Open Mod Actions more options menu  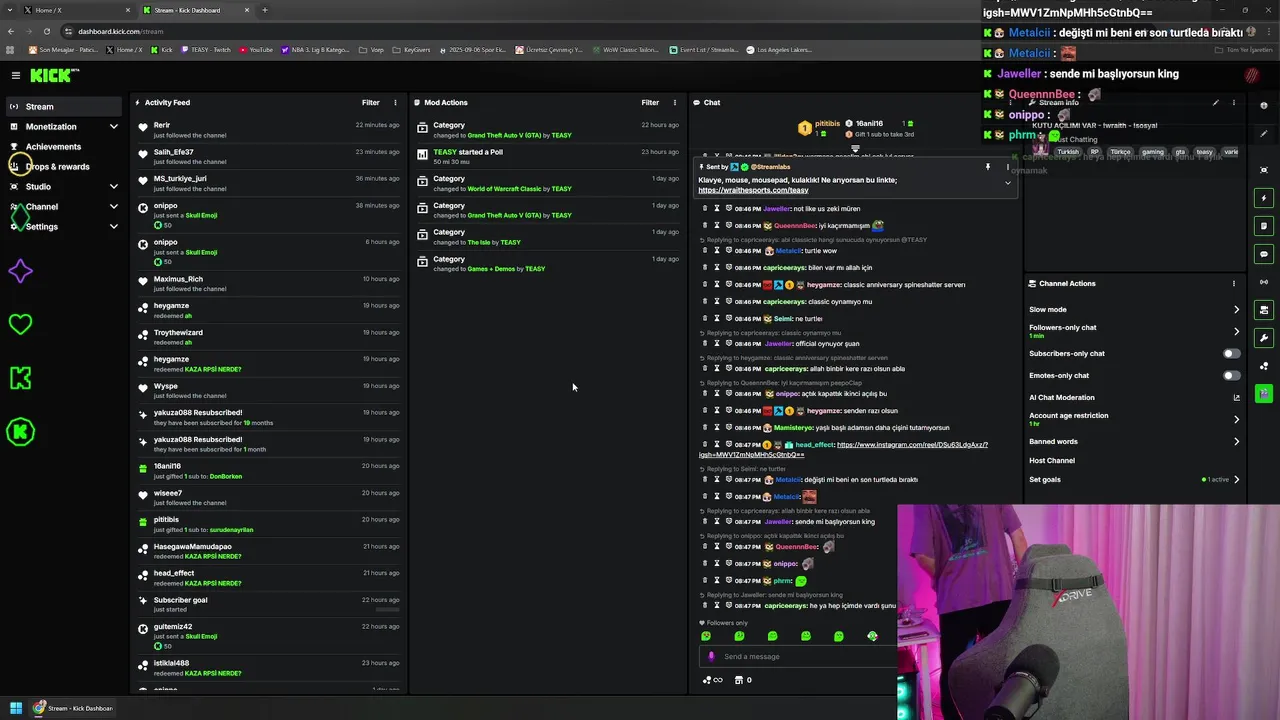pos(675,102)
